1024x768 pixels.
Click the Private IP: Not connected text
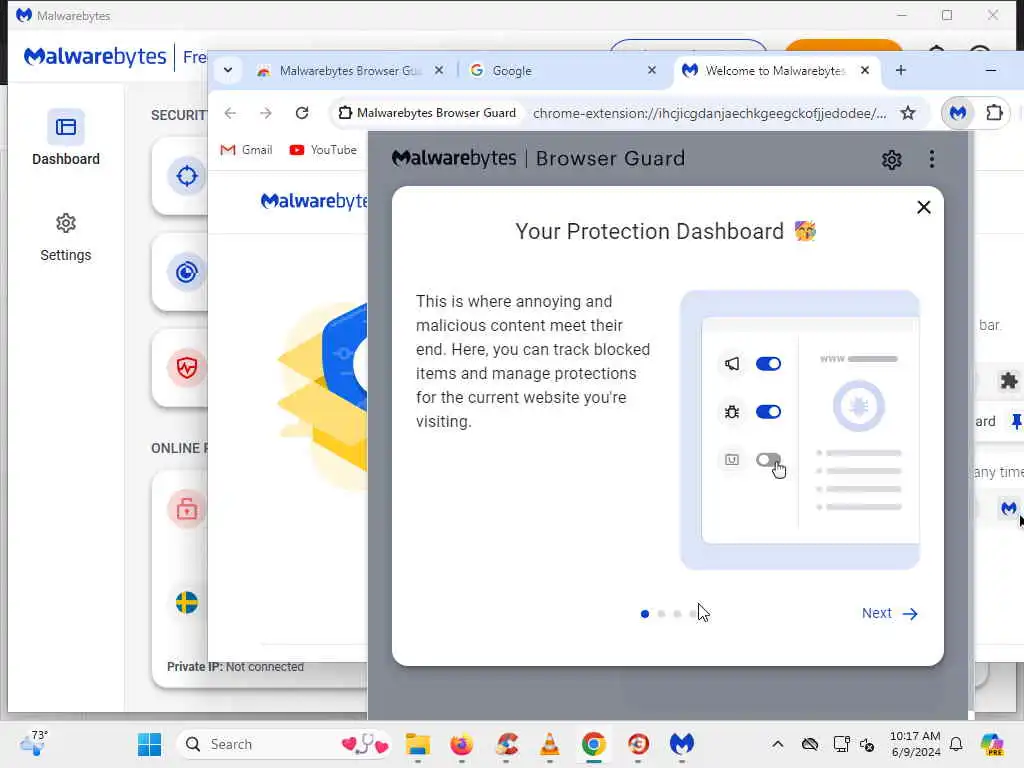[x=235, y=667]
